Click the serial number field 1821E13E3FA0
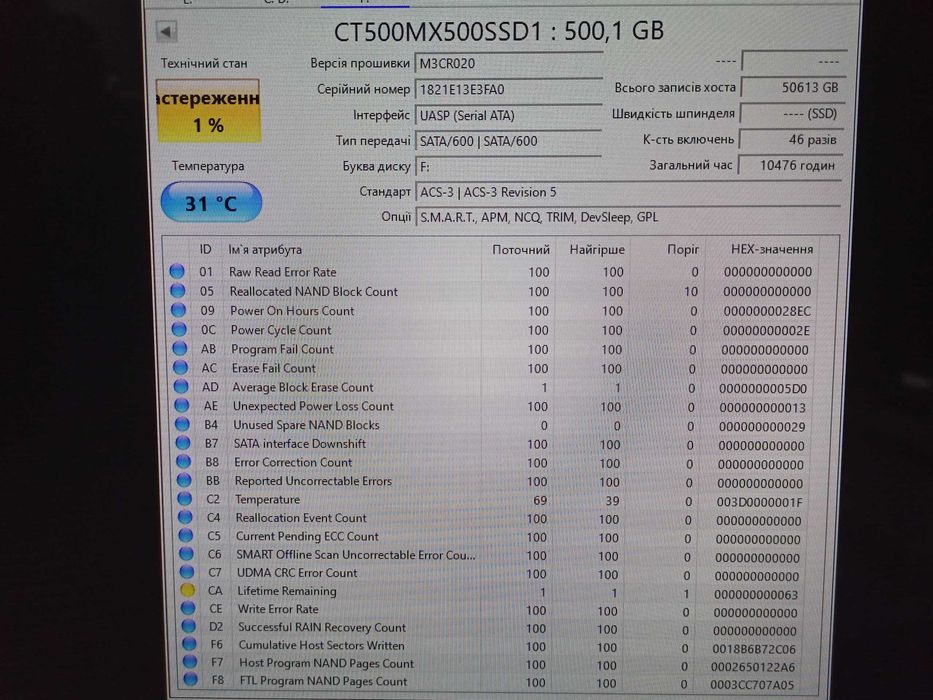Screen dimensions: 933x700 [509, 89]
